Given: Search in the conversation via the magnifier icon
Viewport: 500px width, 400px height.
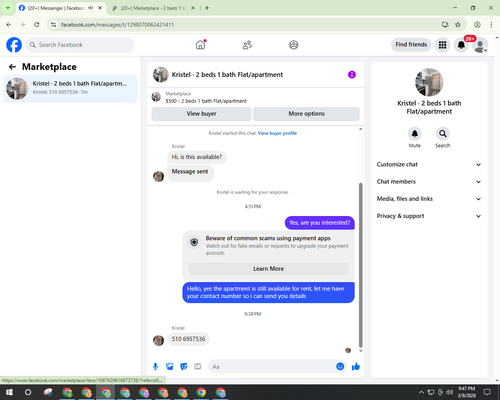Looking at the screenshot, I should coord(443,134).
